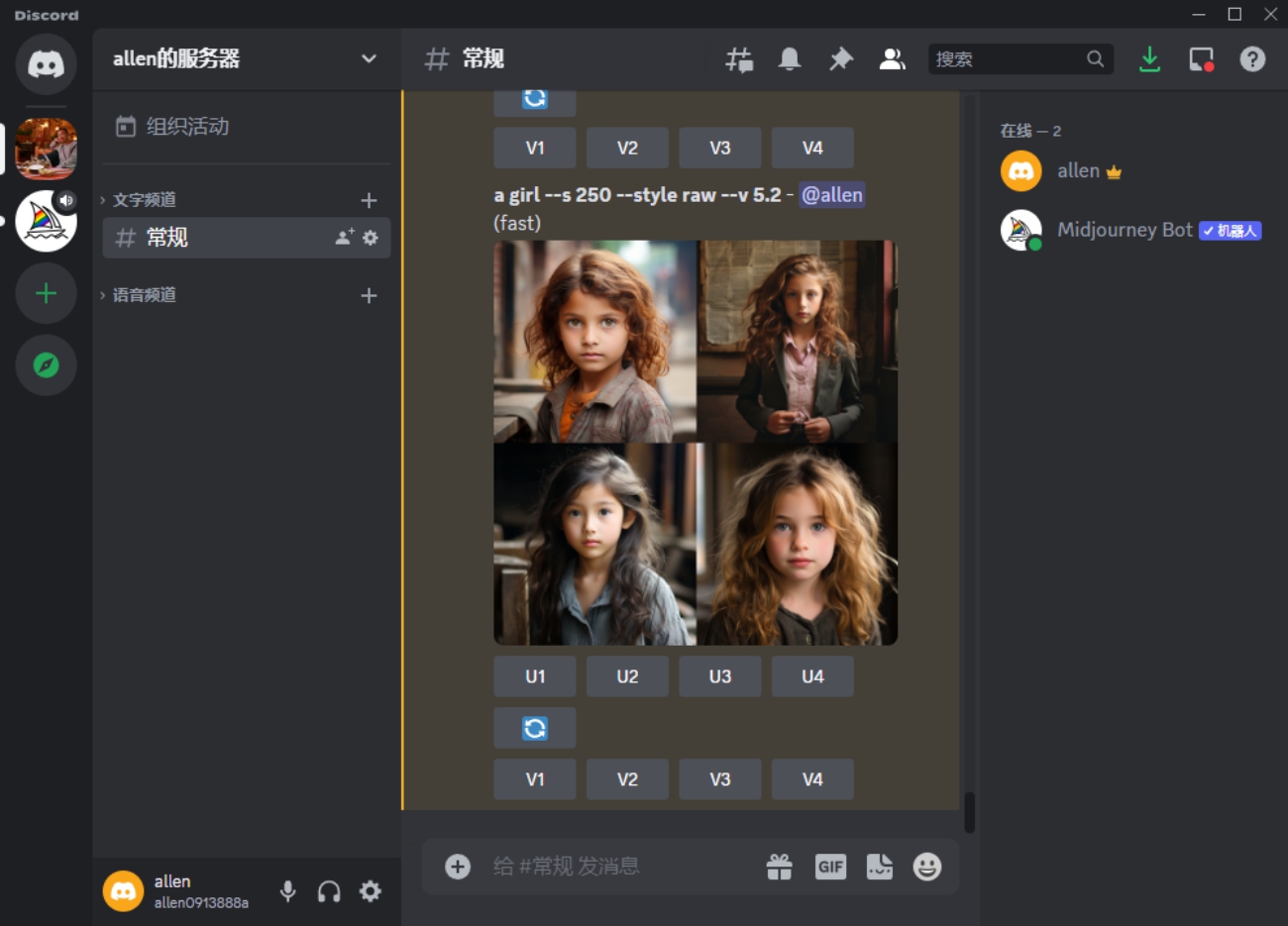The width and height of the screenshot is (1288, 926).
Task: Open 组织活动 events item
Action: [187, 127]
